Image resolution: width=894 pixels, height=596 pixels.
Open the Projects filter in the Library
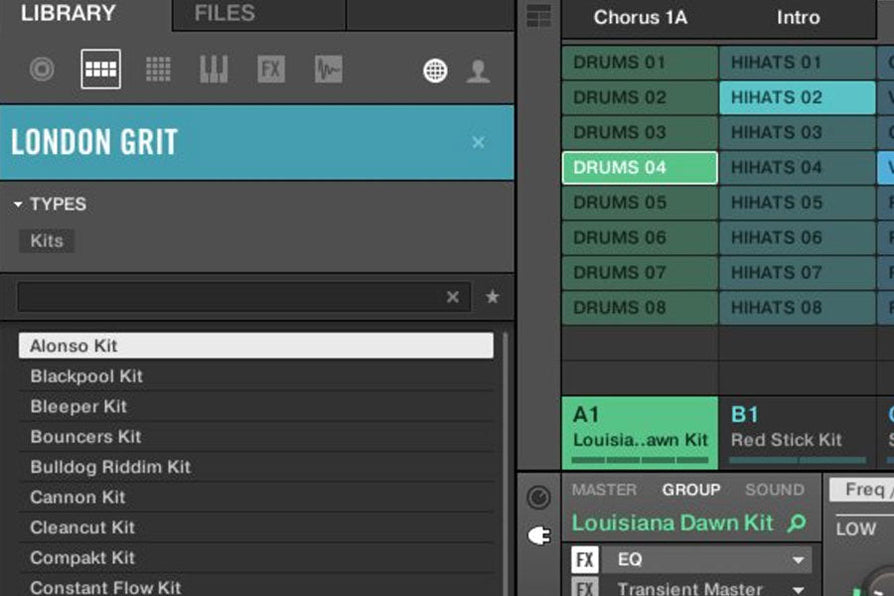42,68
